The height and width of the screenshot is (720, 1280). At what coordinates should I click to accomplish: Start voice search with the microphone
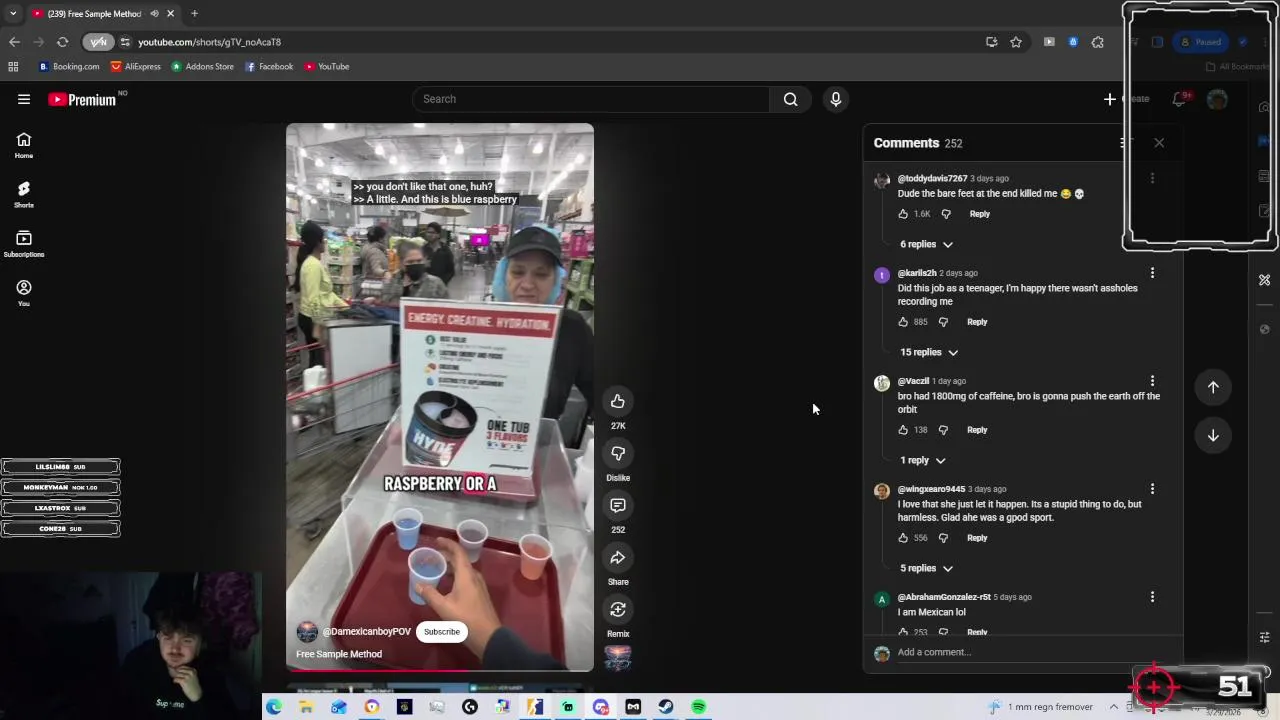click(x=836, y=99)
